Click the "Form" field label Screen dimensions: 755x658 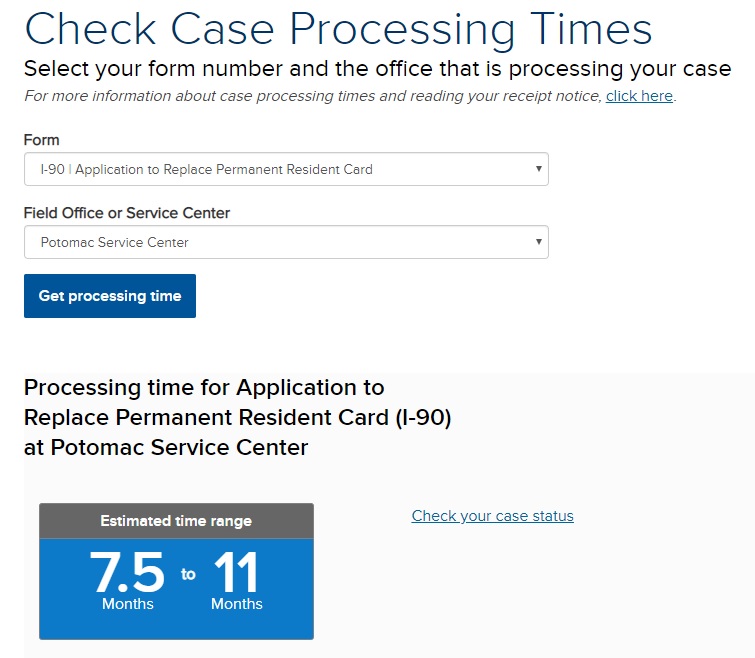(42, 140)
